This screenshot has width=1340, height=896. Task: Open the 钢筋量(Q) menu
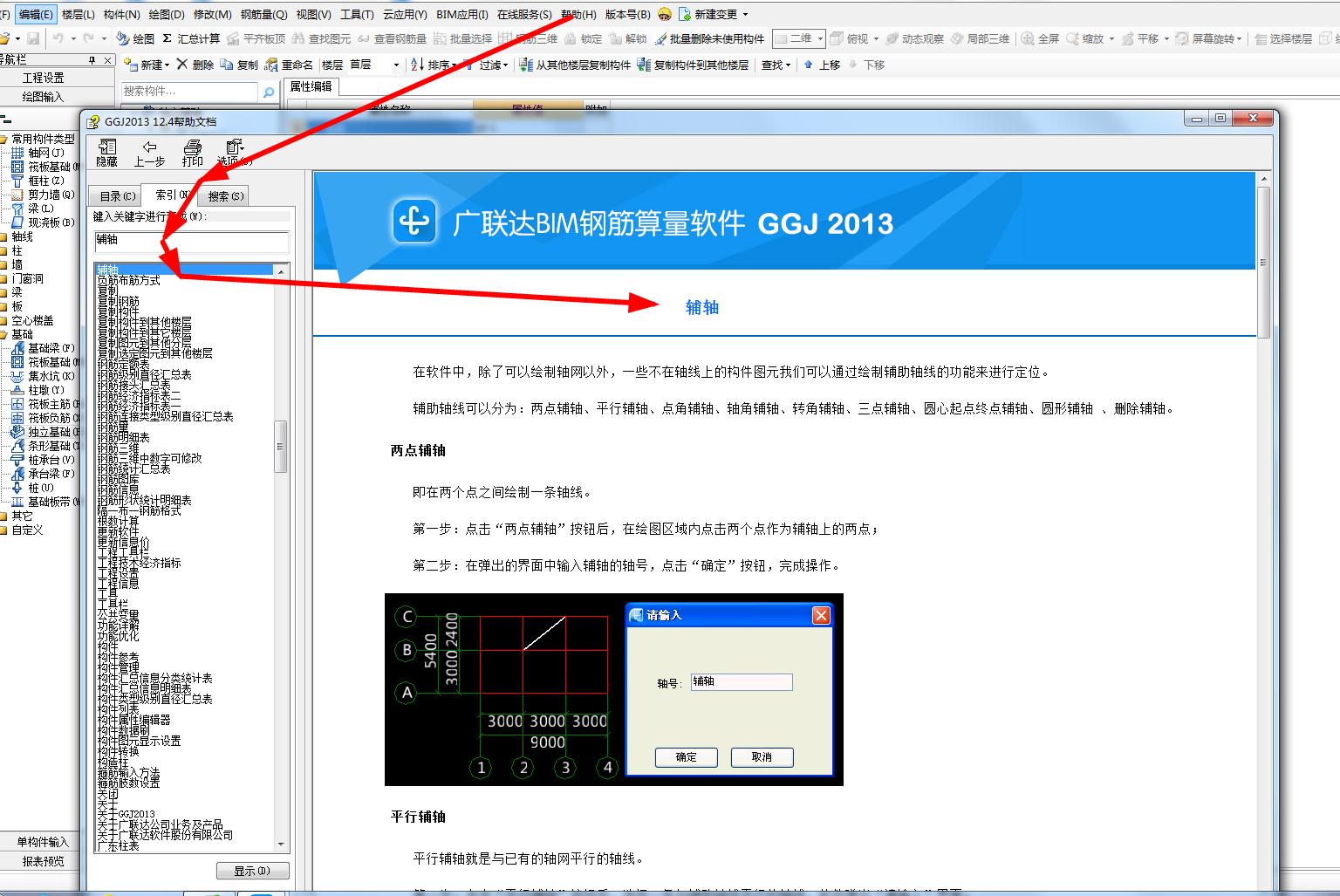(263, 14)
